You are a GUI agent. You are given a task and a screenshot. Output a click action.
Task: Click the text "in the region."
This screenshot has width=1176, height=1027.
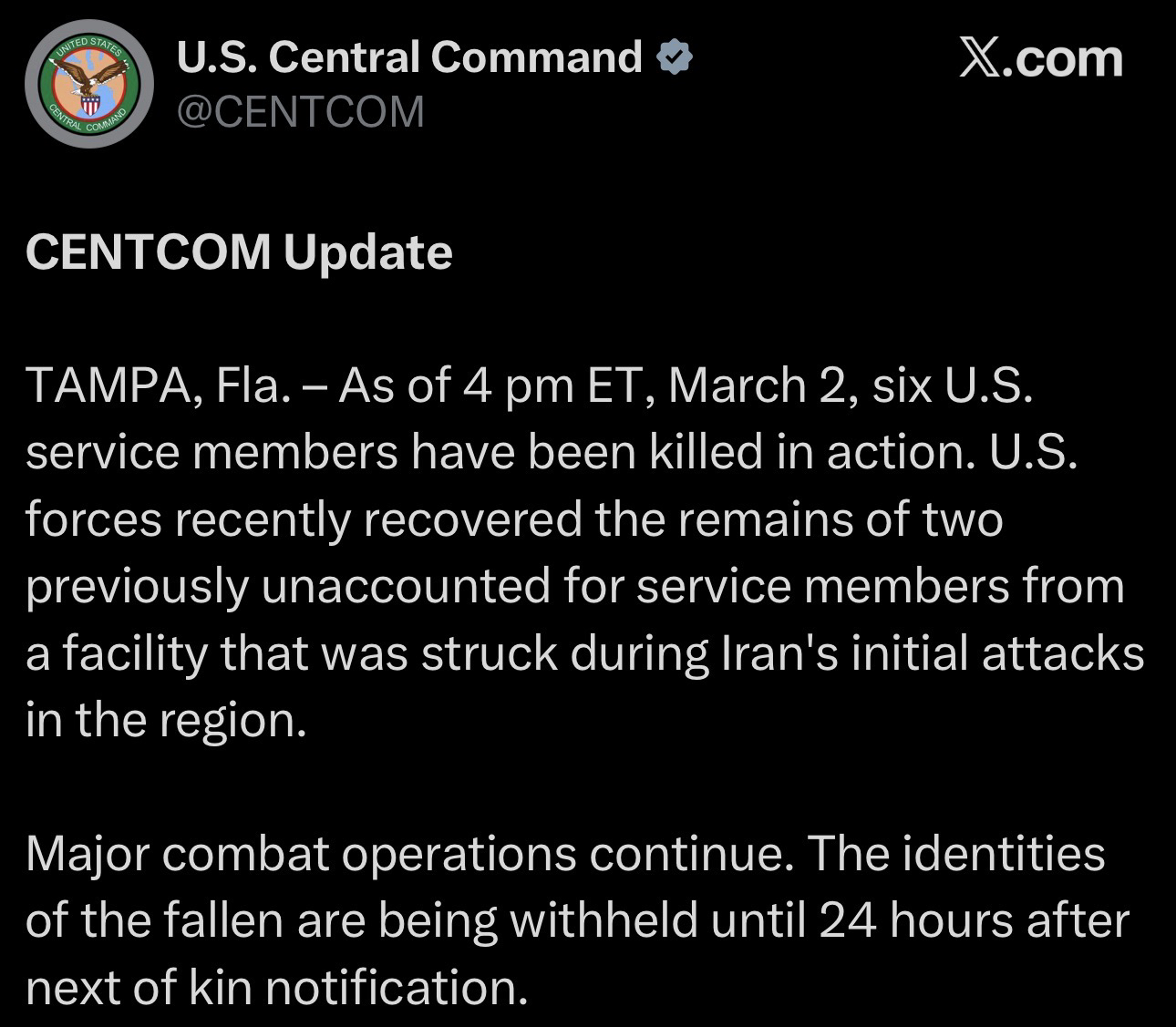(x=164, y=720)
